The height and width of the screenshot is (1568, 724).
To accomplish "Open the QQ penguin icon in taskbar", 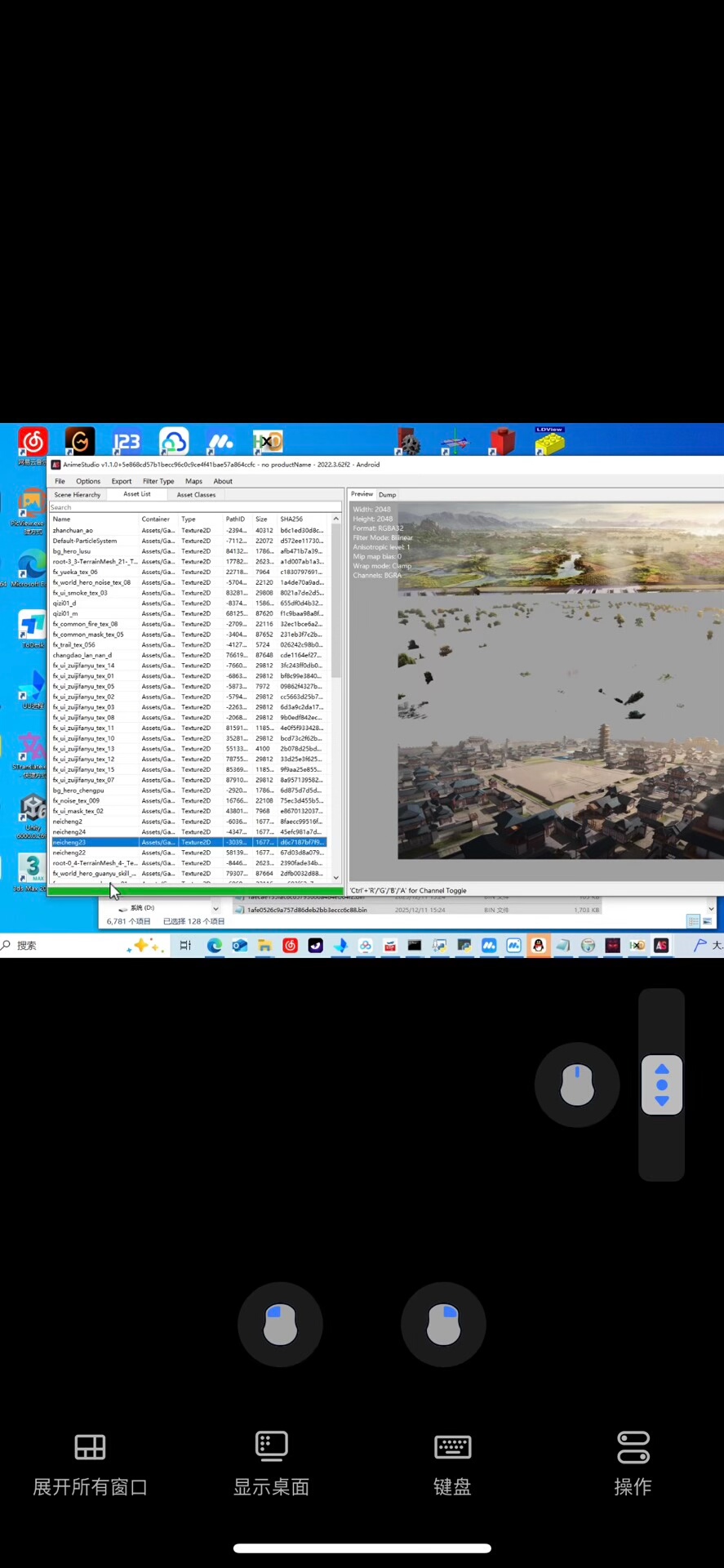I will click(x=538, y=945).
